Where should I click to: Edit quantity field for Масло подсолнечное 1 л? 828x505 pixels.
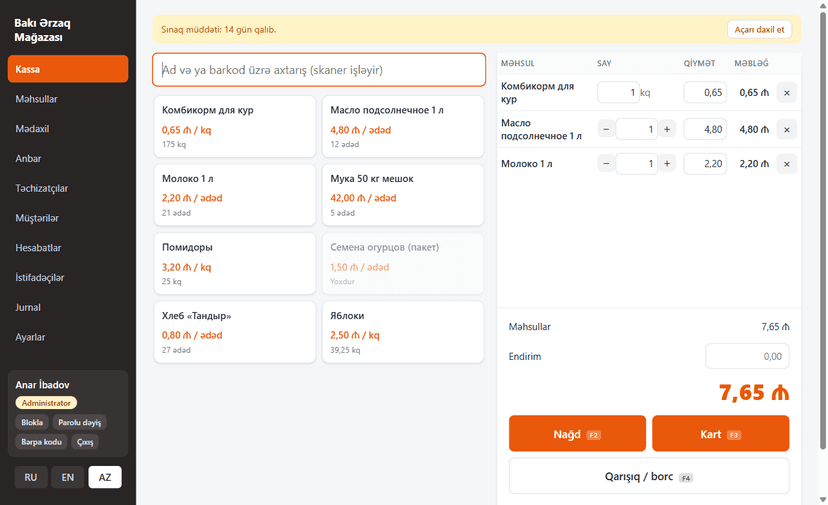[636, 129]
